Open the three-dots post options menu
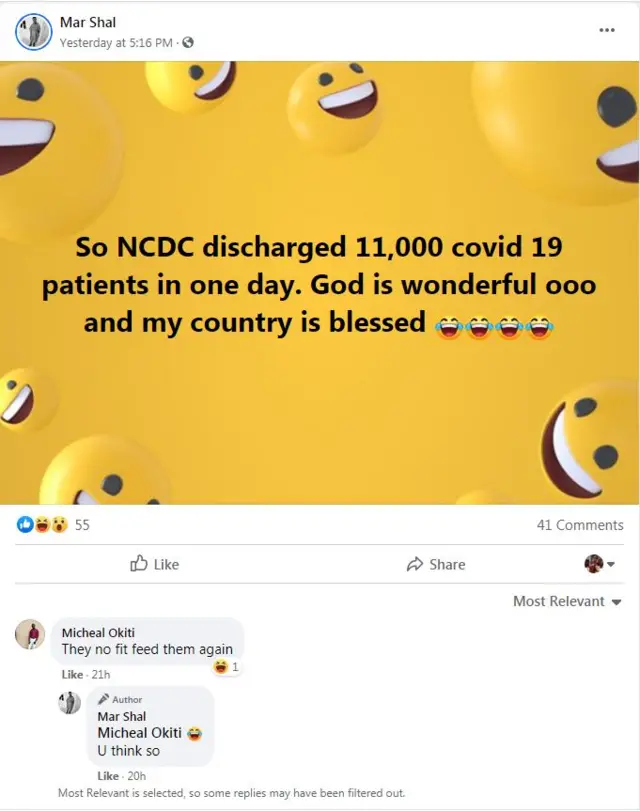Image resolution: width=640 pixels, height=811 pixels. (607, 30)
